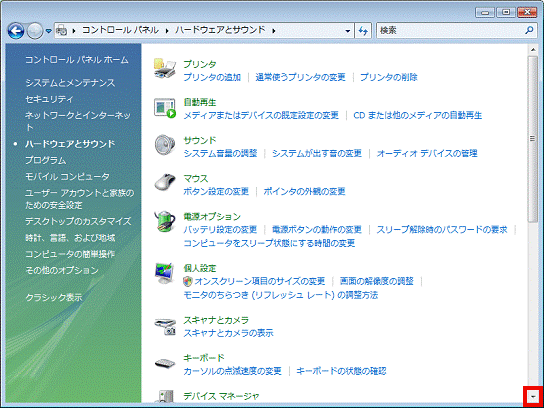Open the 電源オプション heading link

click(x=212, y=216)
